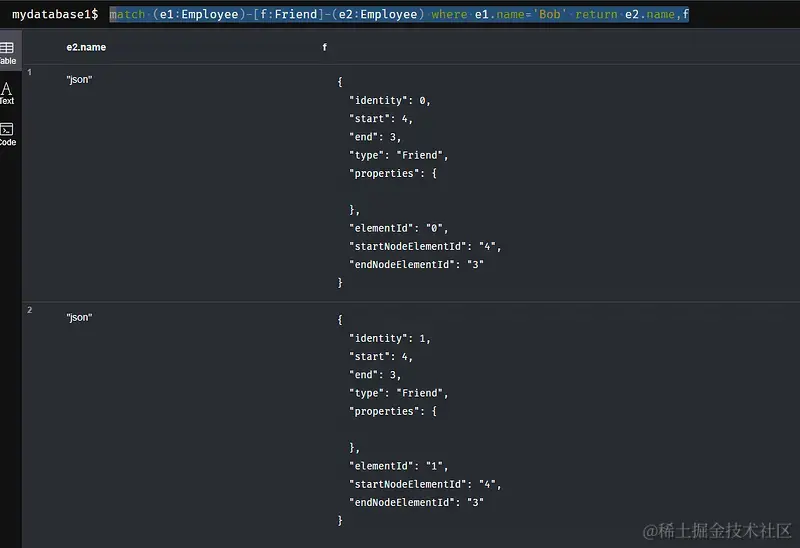This screenshot has height=548, width=800.
Task: Click the "elementId": "1" line
Action: click(398, 466)
